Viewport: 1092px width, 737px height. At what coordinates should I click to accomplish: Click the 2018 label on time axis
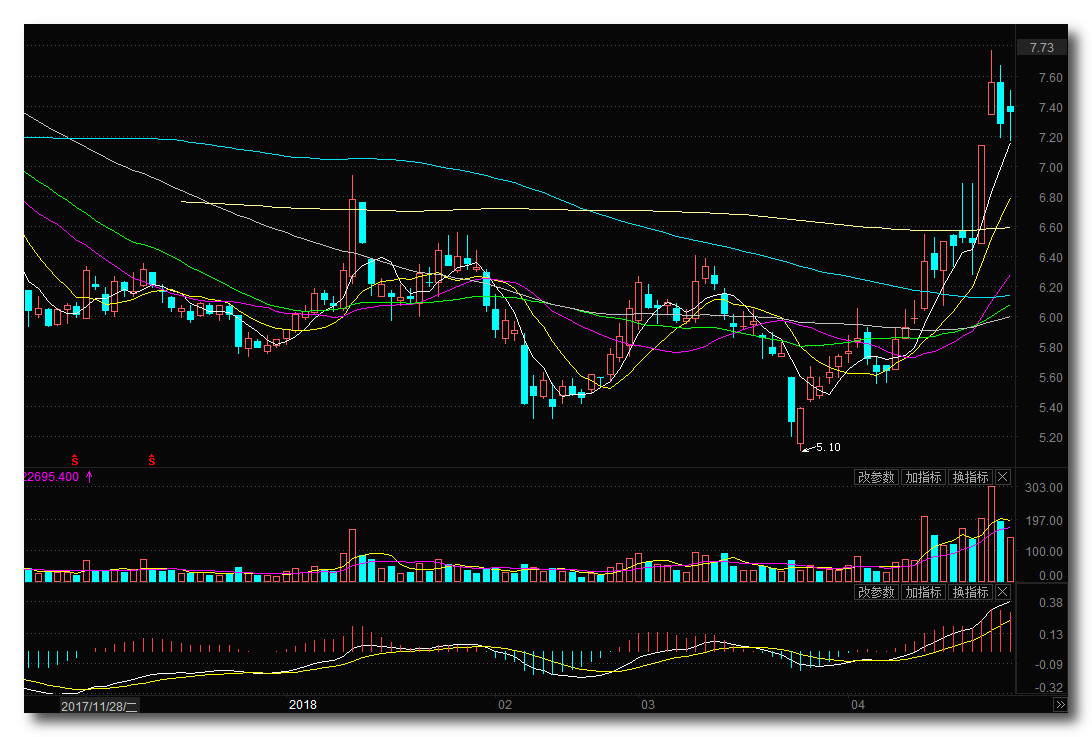pyautogui.click(x=303, y=705)
